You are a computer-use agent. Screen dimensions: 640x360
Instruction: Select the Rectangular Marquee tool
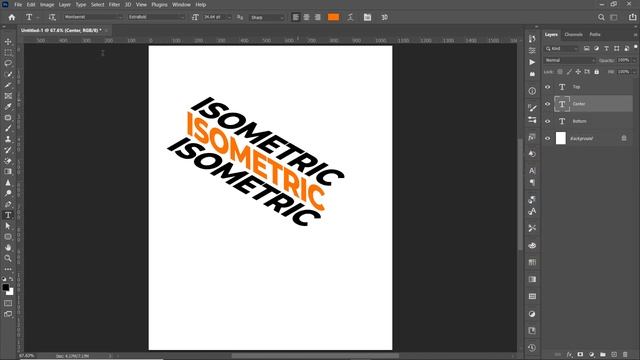coord(8,53)
